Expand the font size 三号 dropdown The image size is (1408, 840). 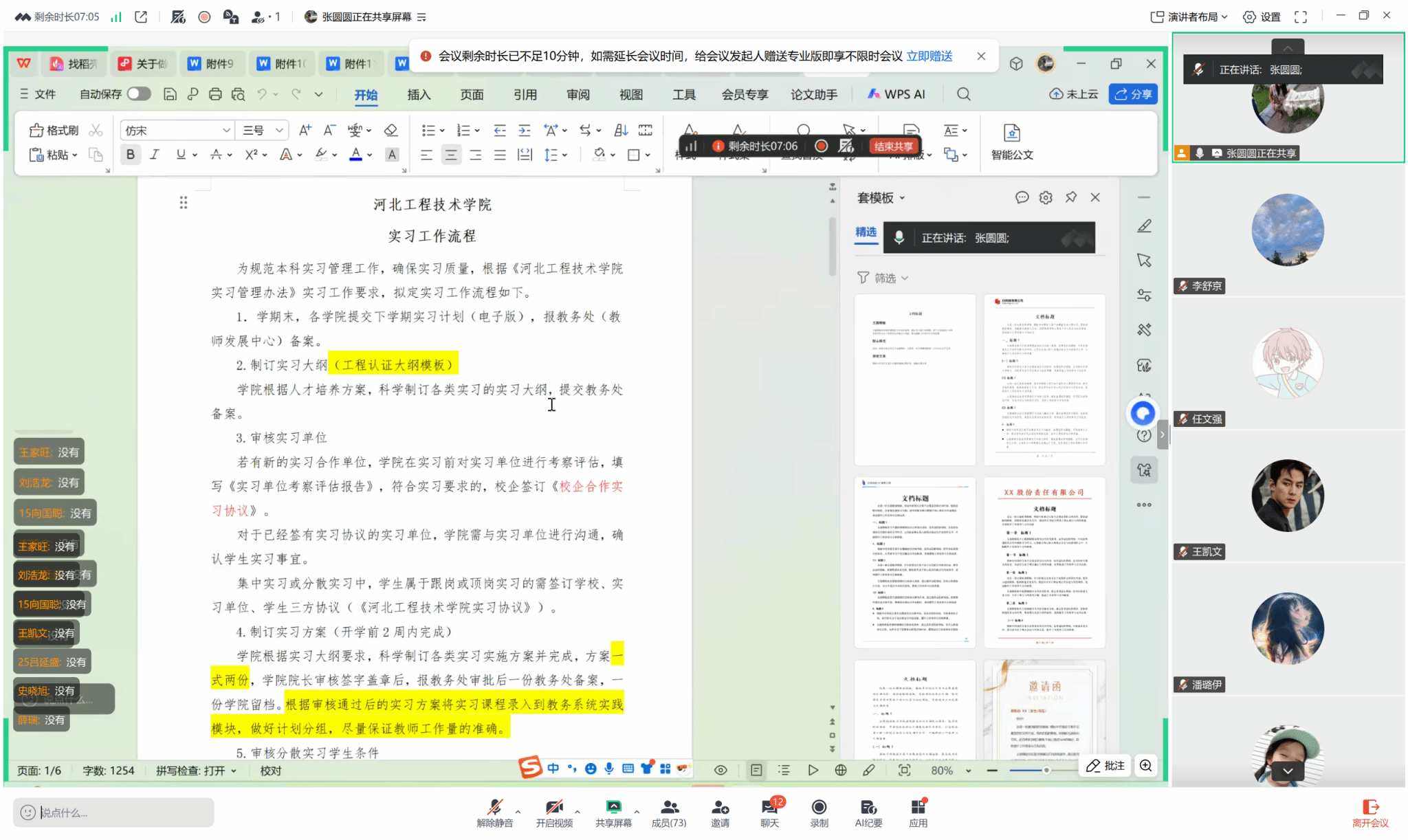tap(279, 130)
